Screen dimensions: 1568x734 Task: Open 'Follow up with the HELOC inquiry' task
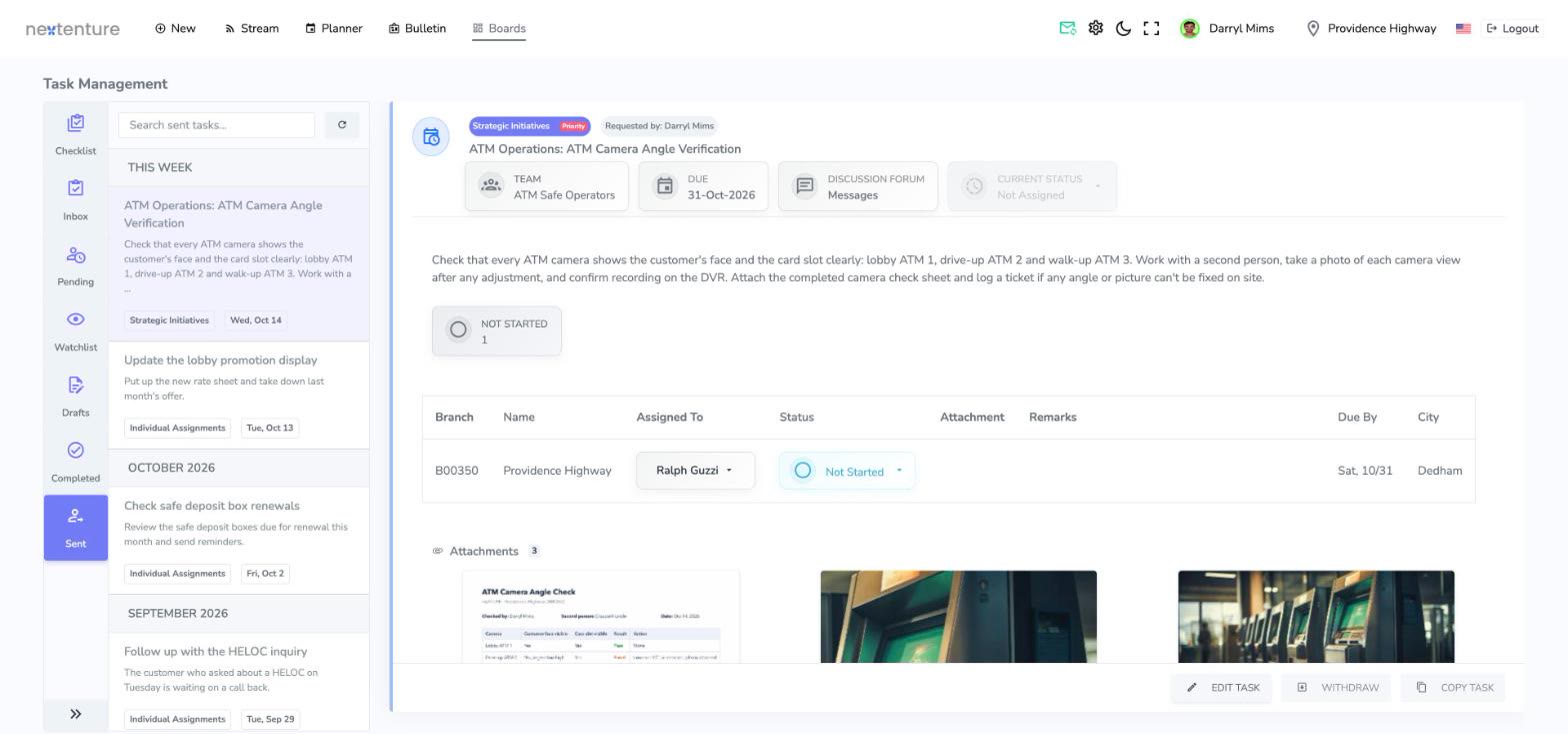pyautogui.click(x=239, y=683)
